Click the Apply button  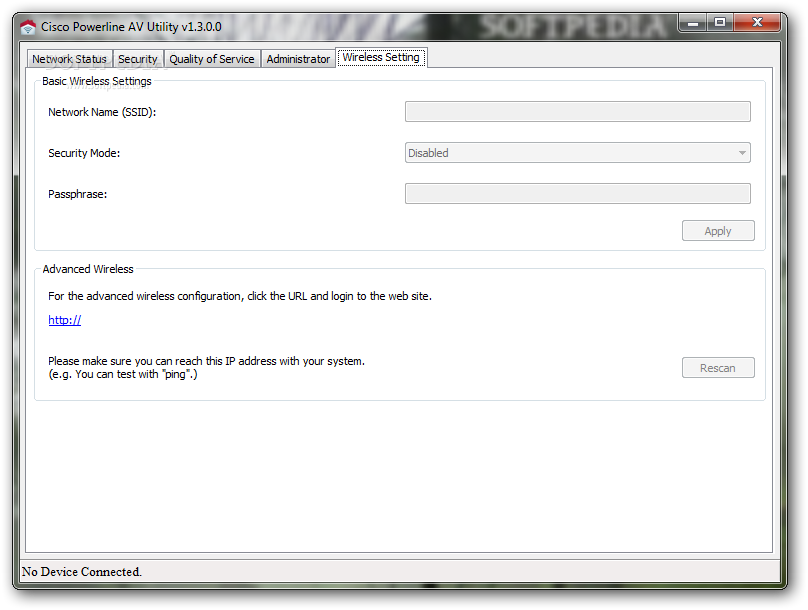tap(718, 231)
